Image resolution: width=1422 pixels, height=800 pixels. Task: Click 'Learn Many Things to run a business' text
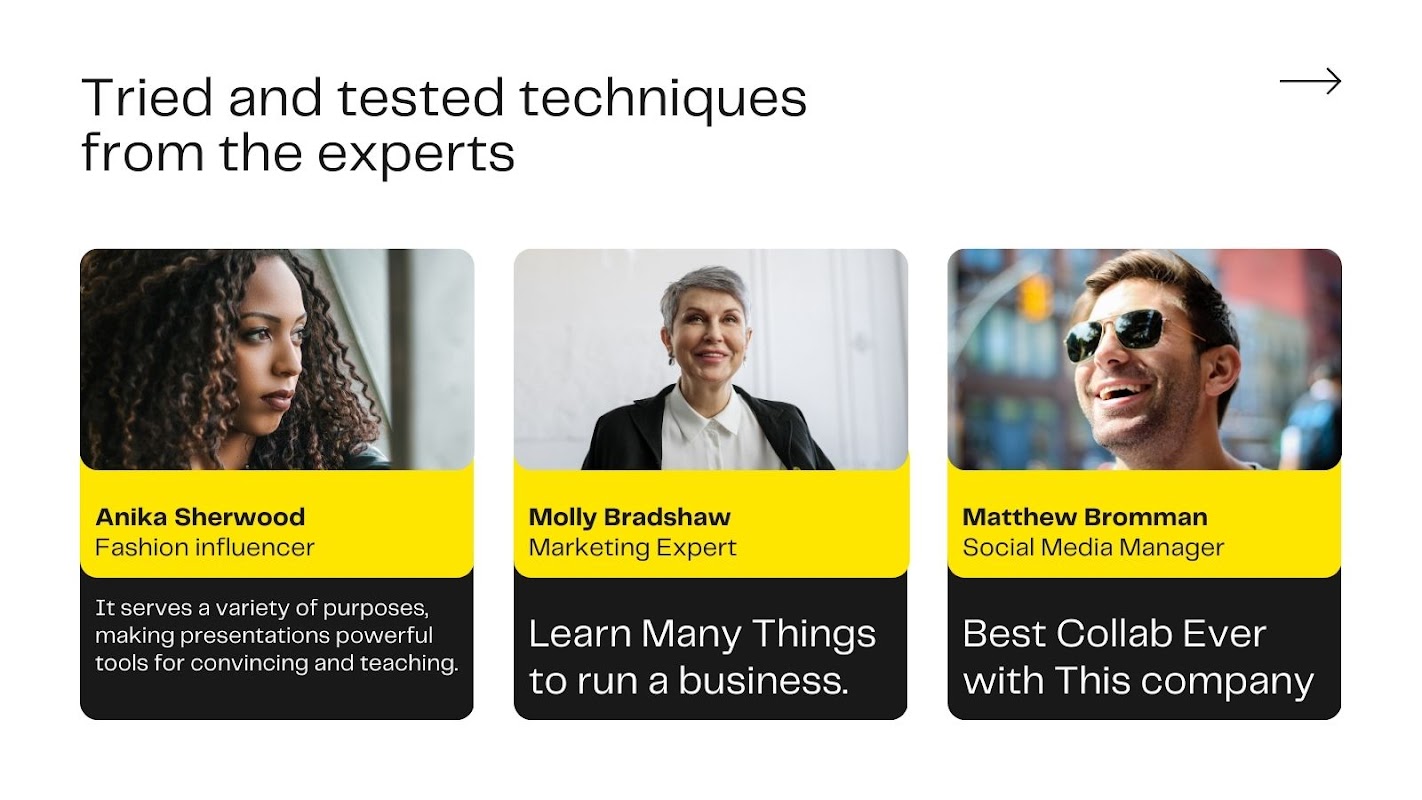point(701,657)
